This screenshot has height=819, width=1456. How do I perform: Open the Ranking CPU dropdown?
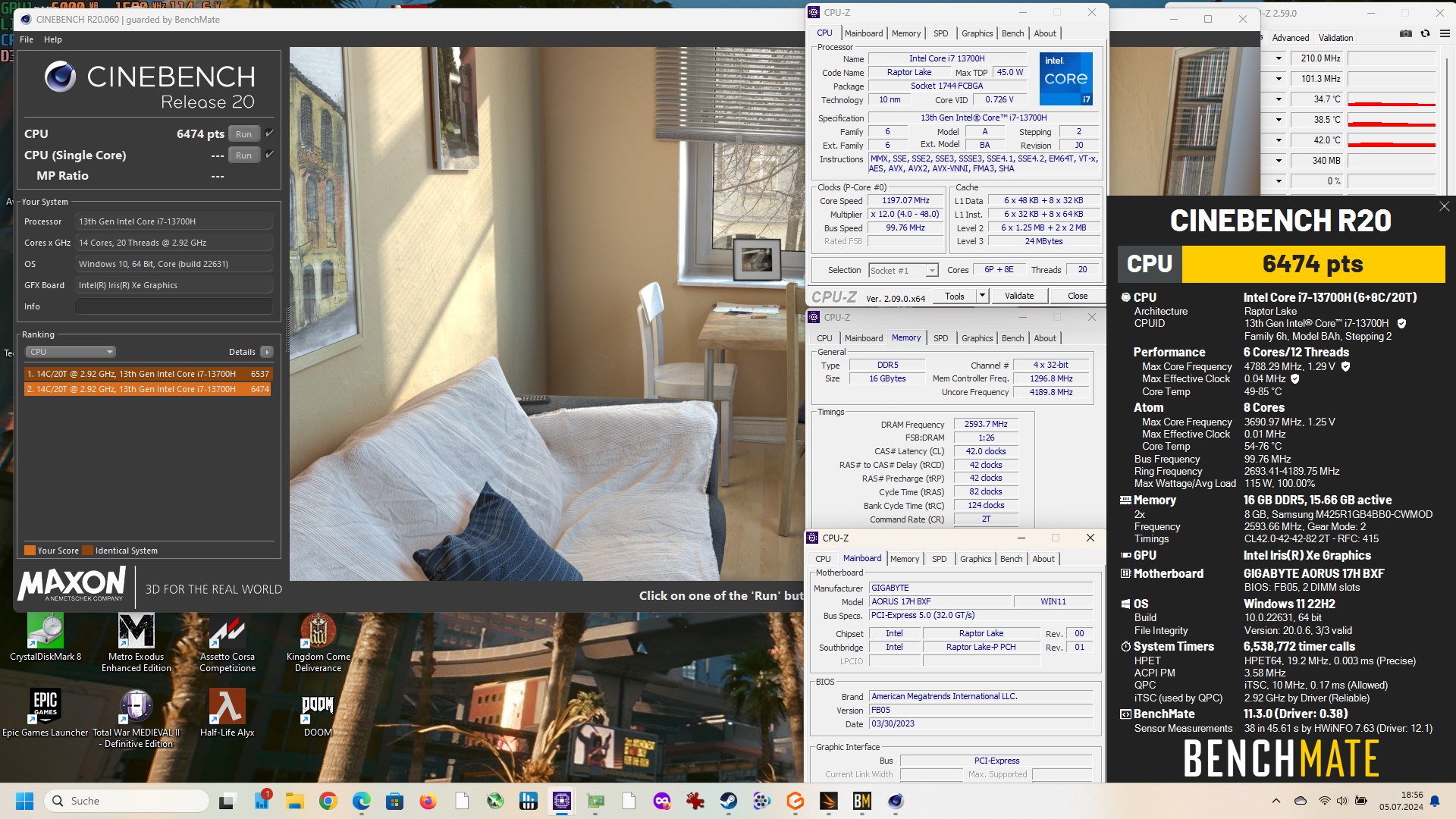pyautogui.click(x=71, y=352)
